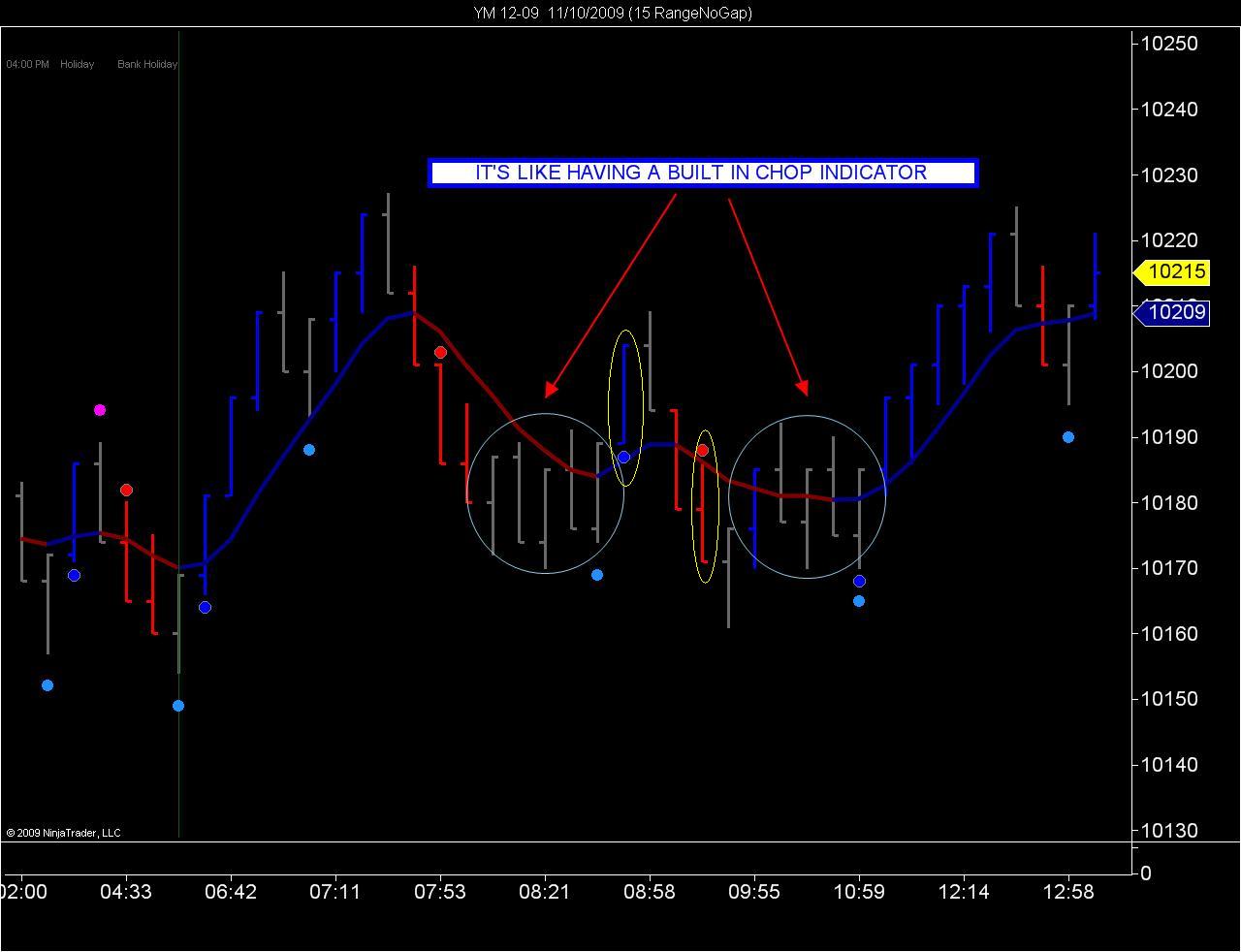Image resolution: width=1241 pixels, height=952 pixels.
Task: Click the 06:42 time axis label
Action: [231, 892]
